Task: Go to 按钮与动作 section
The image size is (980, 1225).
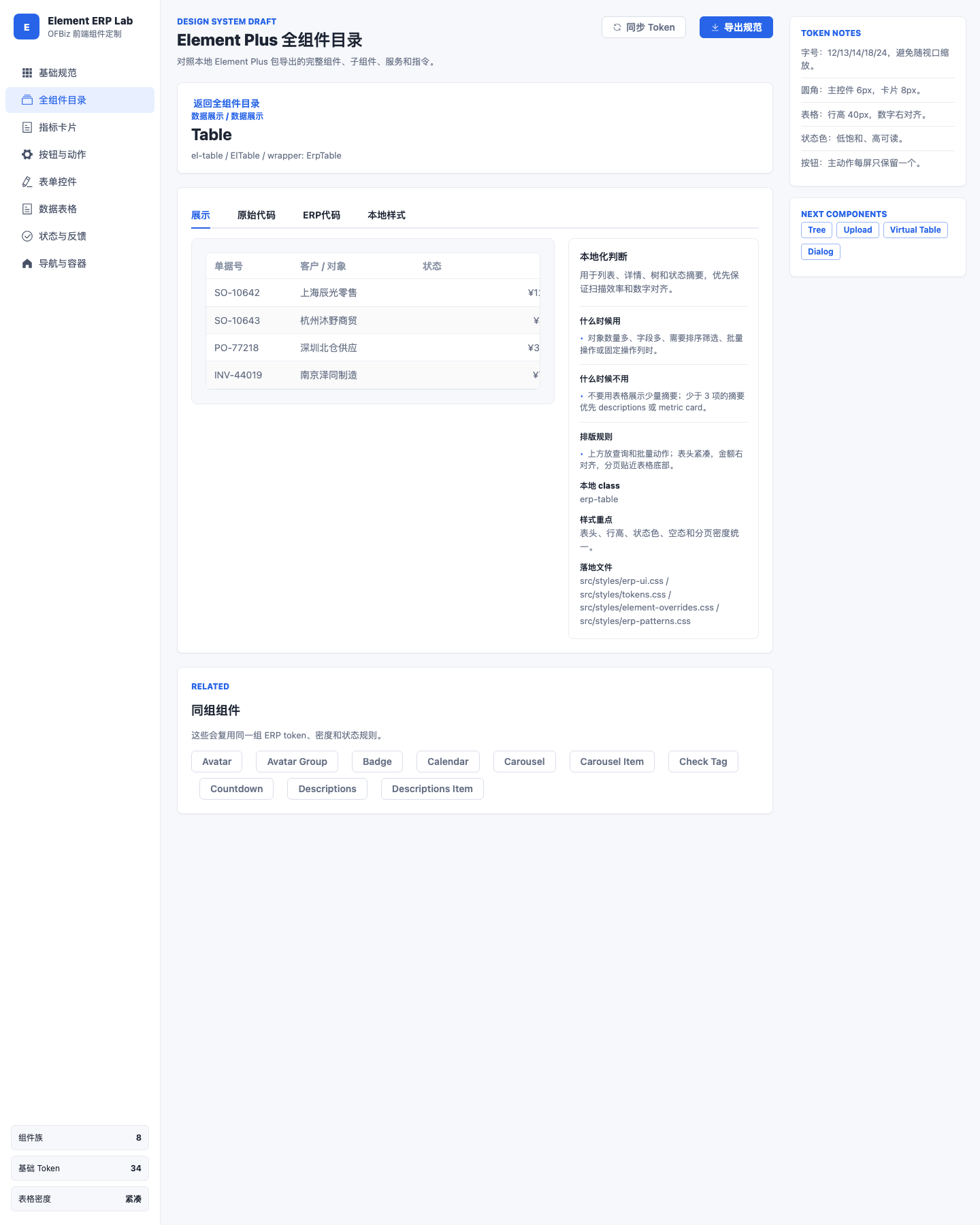Action: (x=80, y=154)
